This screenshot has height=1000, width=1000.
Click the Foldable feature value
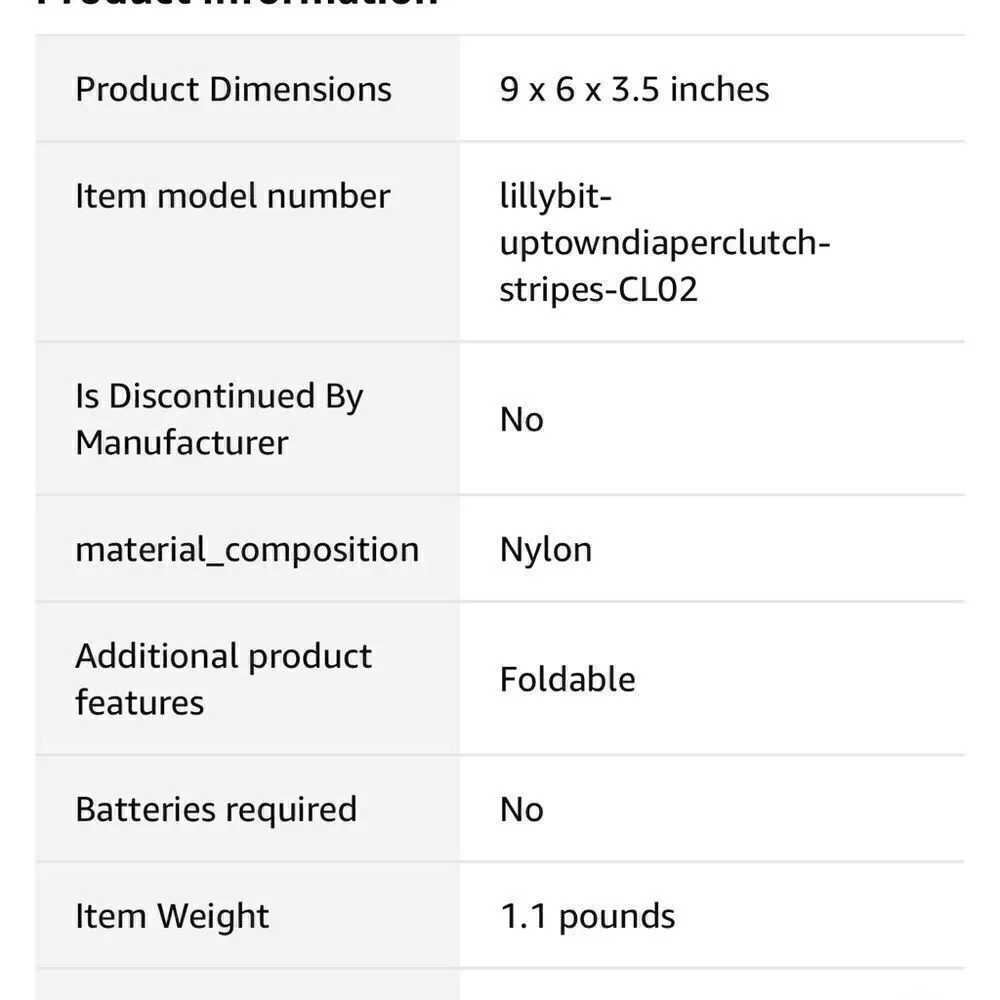568,679
